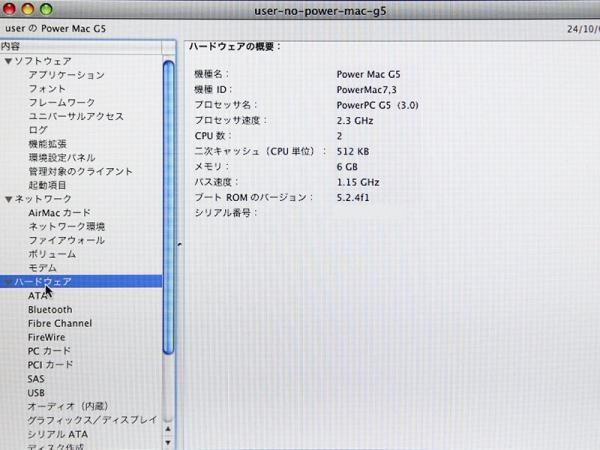Image resolution: width=600 pixels, height=450 pixels.
Task: Click the 1.15 GHz bus speed value
Action: point(358,182)
